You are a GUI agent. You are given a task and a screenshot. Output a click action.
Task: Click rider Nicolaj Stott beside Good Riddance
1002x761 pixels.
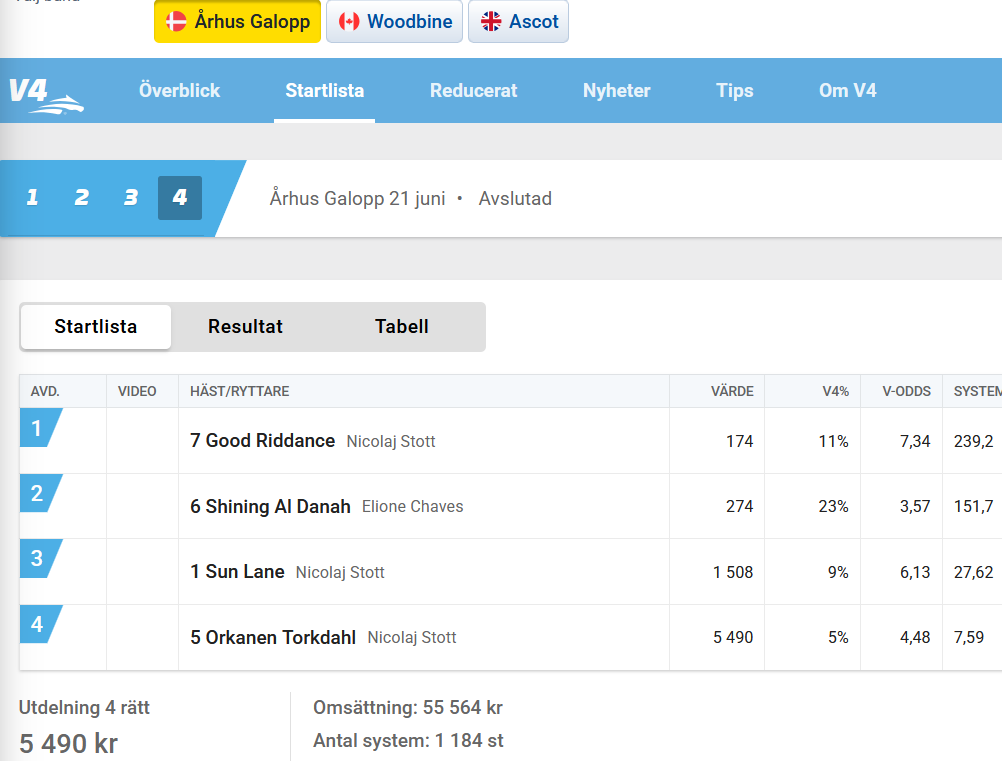pos(391,442)
